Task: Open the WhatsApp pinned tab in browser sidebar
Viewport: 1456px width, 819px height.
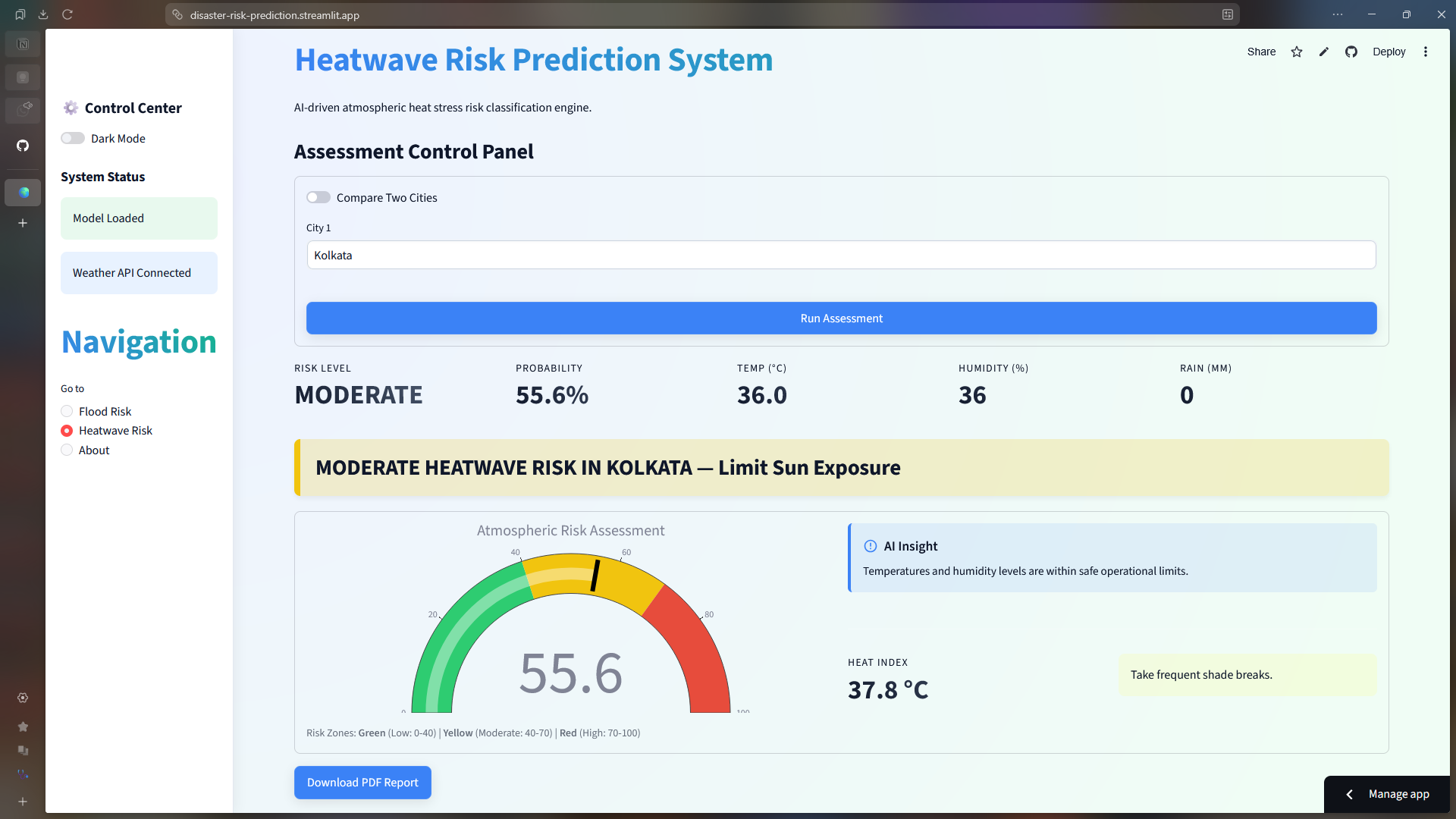Action: (23, 111)
